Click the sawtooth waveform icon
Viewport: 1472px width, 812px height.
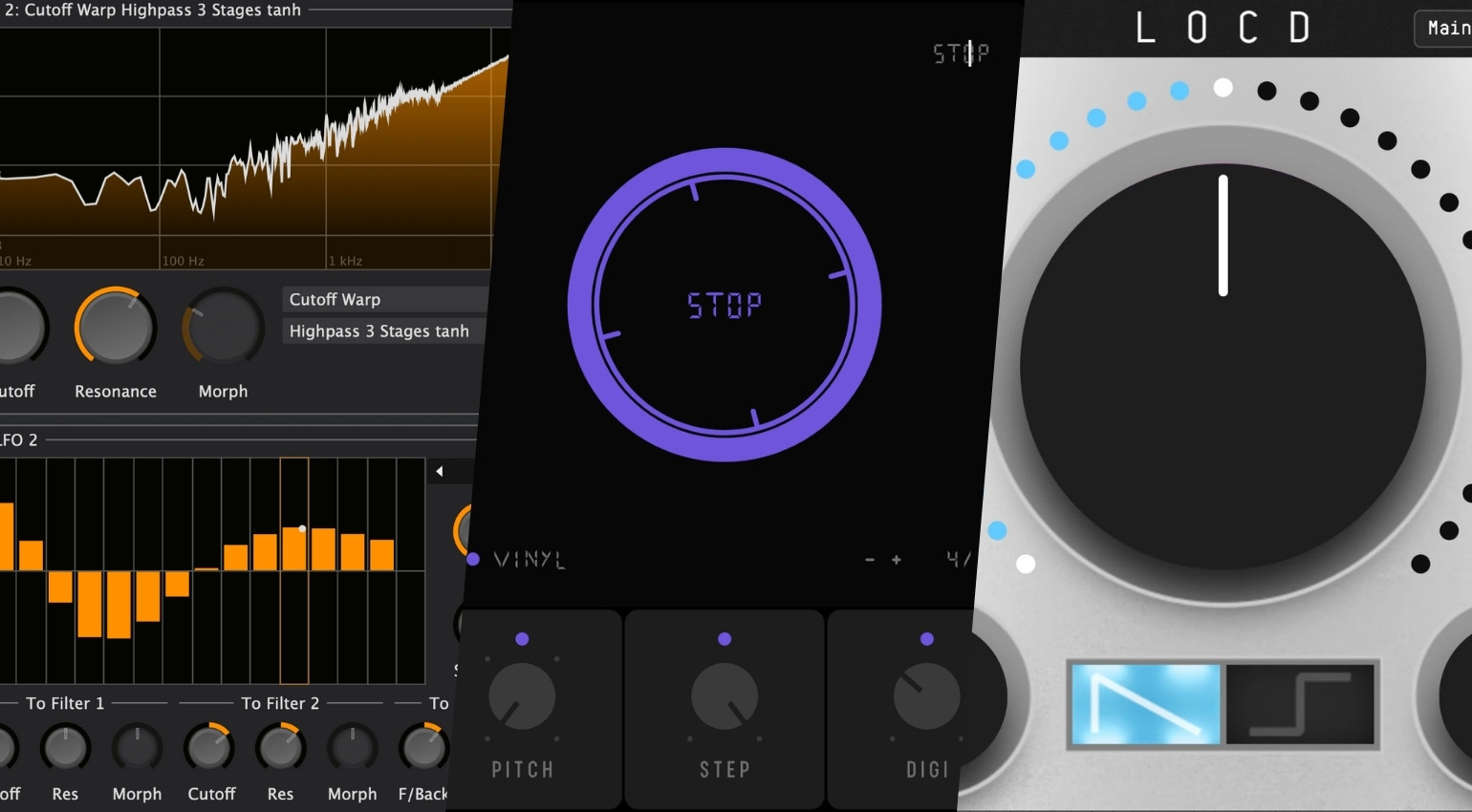(x=1145, y=704)
